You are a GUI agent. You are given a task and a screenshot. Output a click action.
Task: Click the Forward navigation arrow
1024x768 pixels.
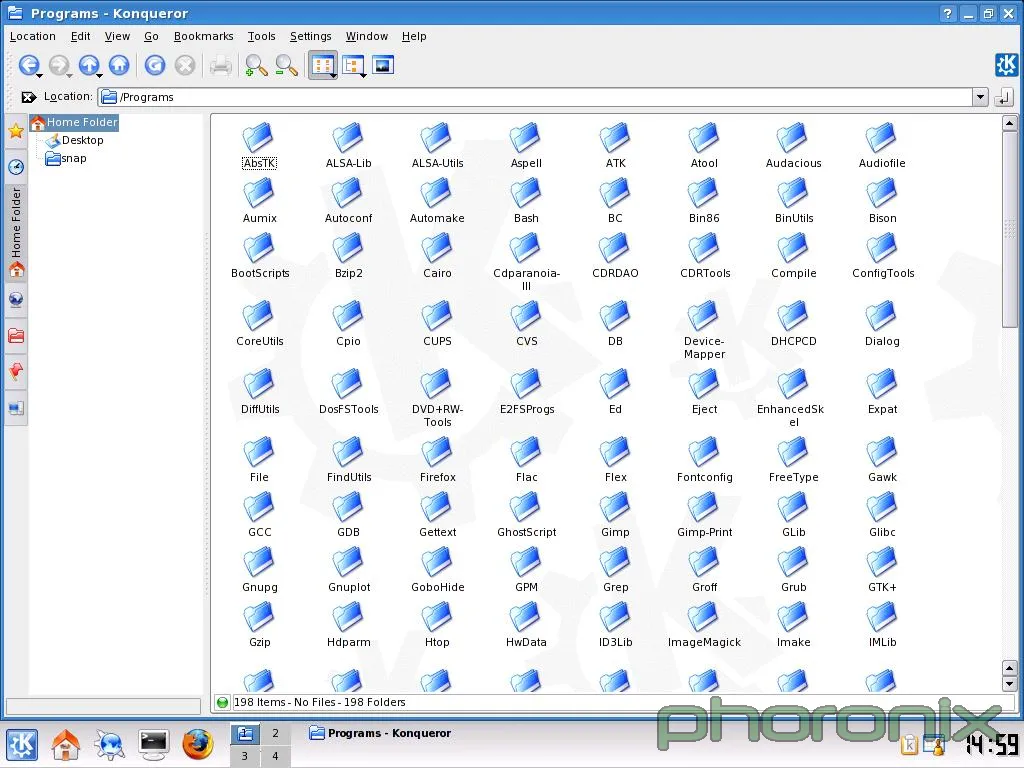58,65
